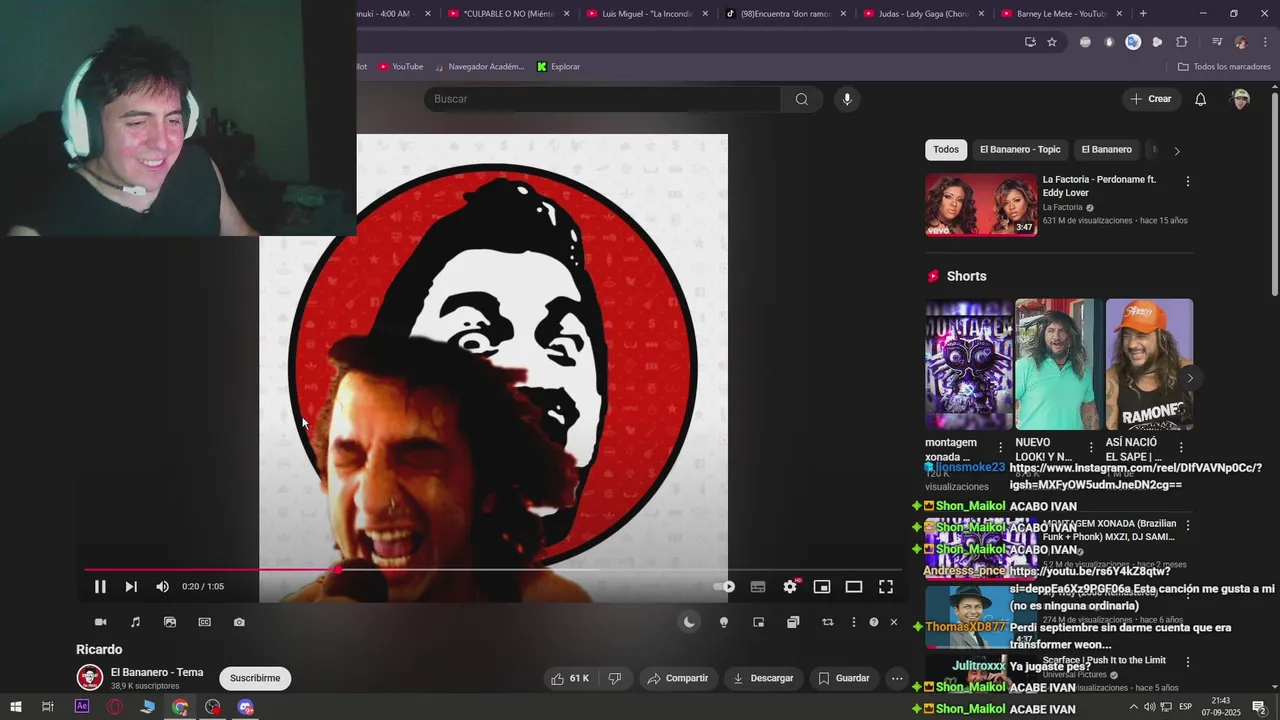Toggle dark mode moon icon below the player
Image resolution: width=1280 pixels, height=720 pixels.
[689, 622]
